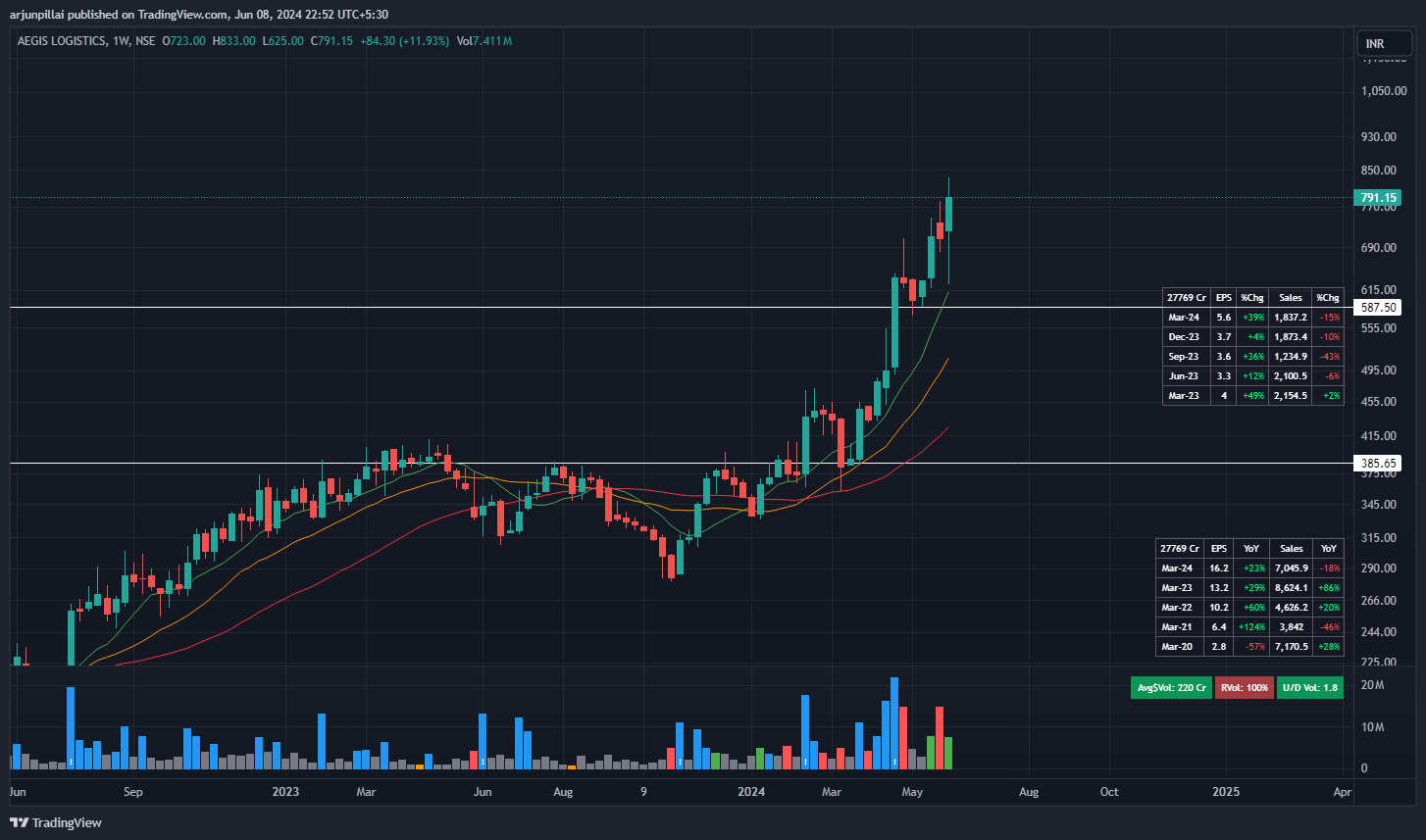Click the Jun-23 row label in quarterly table
The image size is (1426, 840).
(x=1184, y=376)
